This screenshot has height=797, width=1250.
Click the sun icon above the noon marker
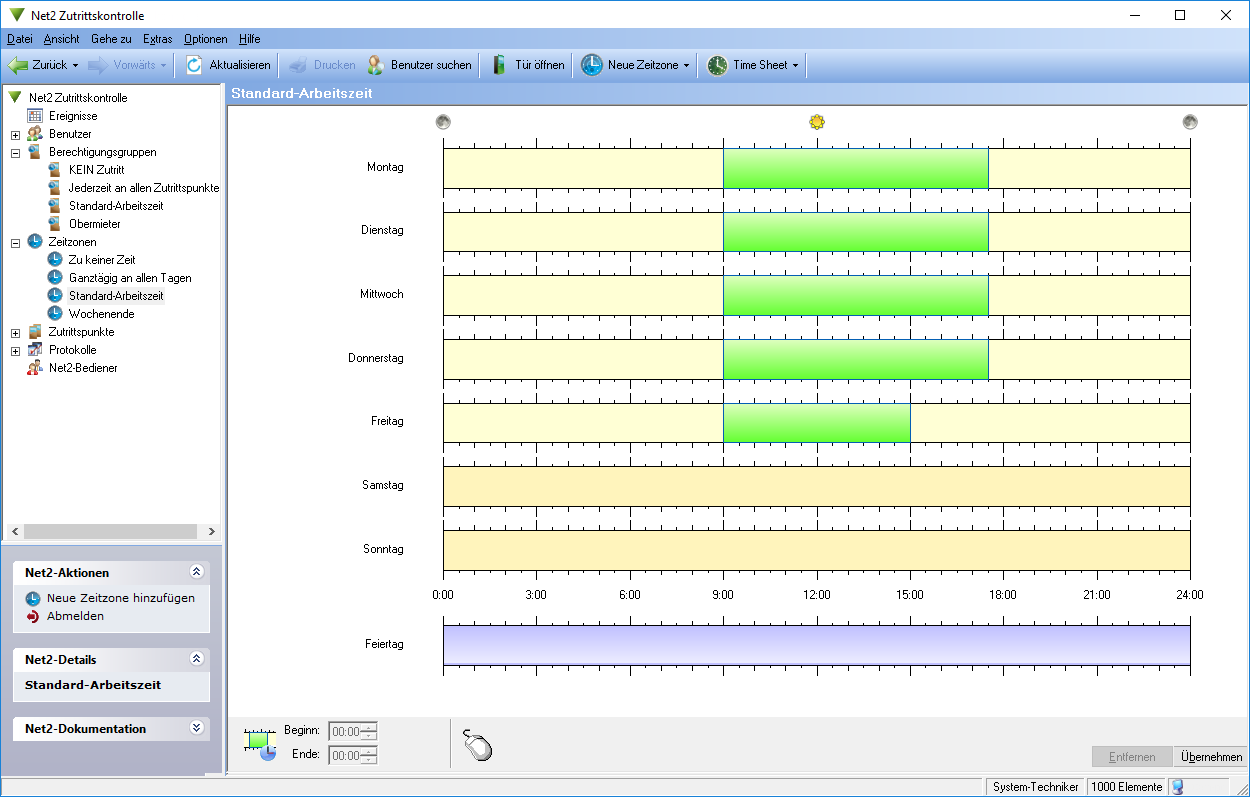[x=817, y=122]
